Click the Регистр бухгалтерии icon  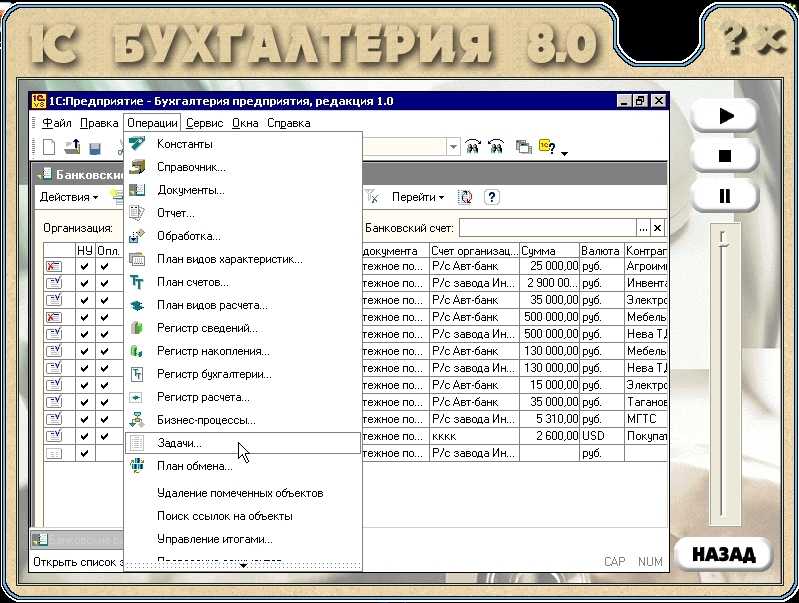tap(137, 374)
